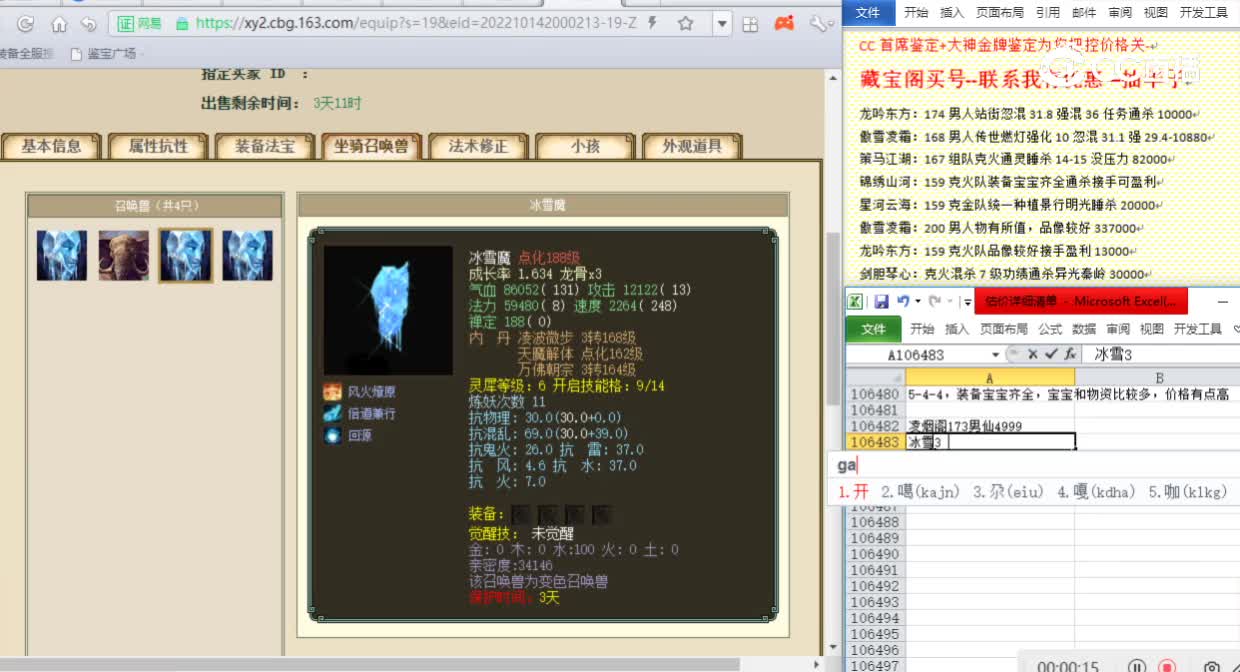Open the Excel 页面布局 ribbon tab
Screen dimensions: 1240x672
point(1002,329)
